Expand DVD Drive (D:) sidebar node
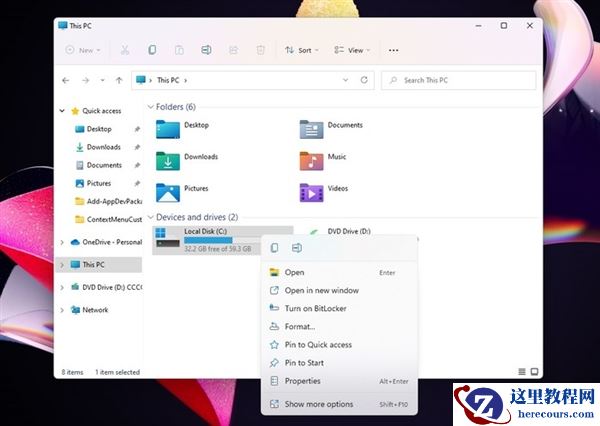600x426 pixels. click(x=62, y=287)
